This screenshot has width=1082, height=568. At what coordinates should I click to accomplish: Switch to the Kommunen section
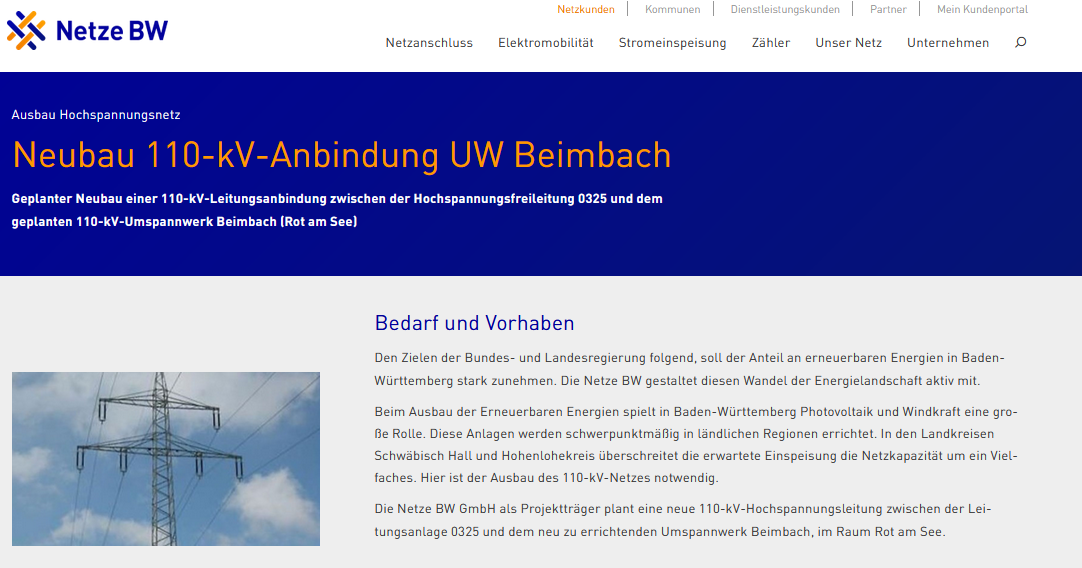click(672, 10)
